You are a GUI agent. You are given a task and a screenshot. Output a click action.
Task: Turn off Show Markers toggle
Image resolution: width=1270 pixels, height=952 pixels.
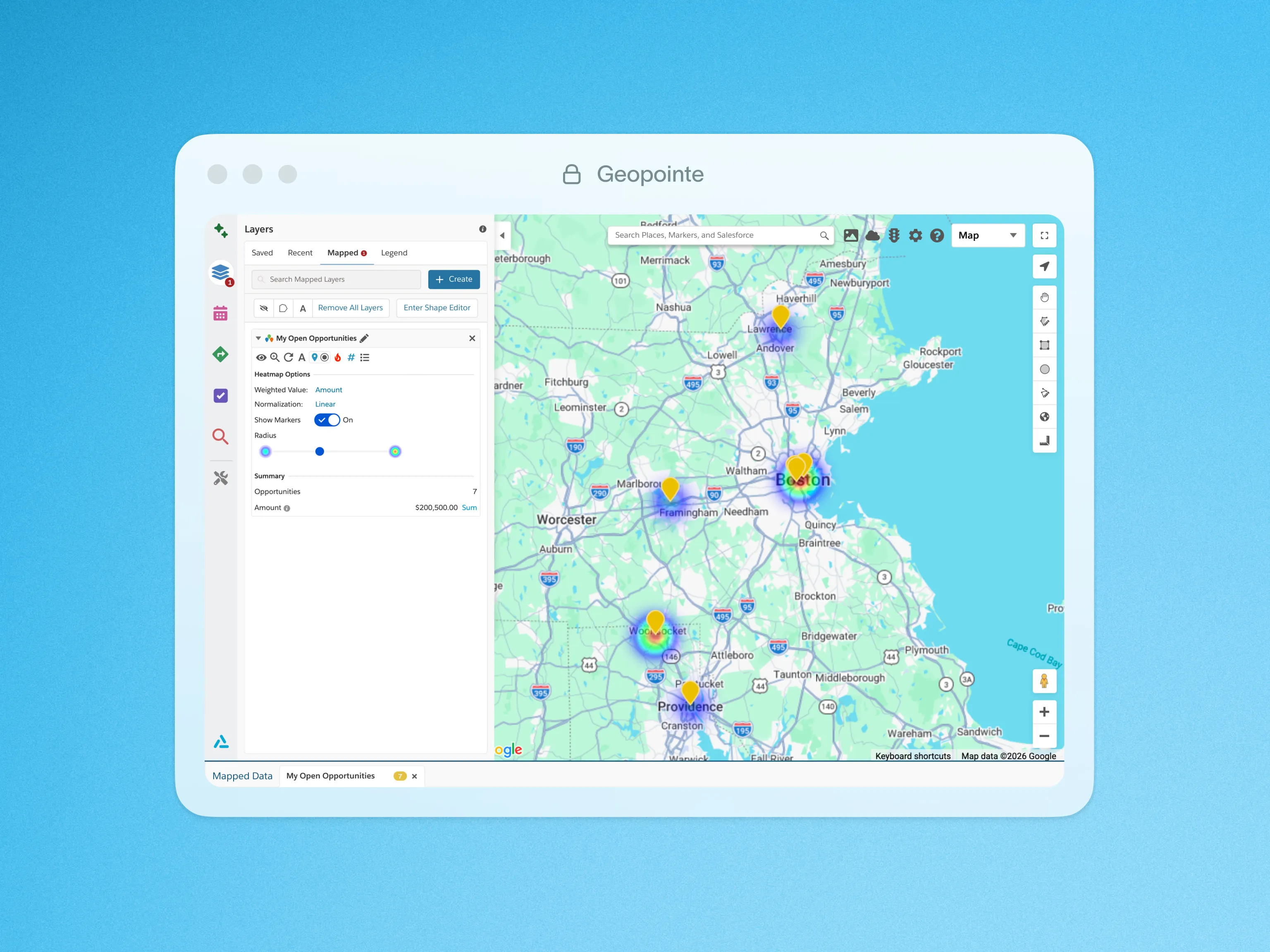point(327,420)
